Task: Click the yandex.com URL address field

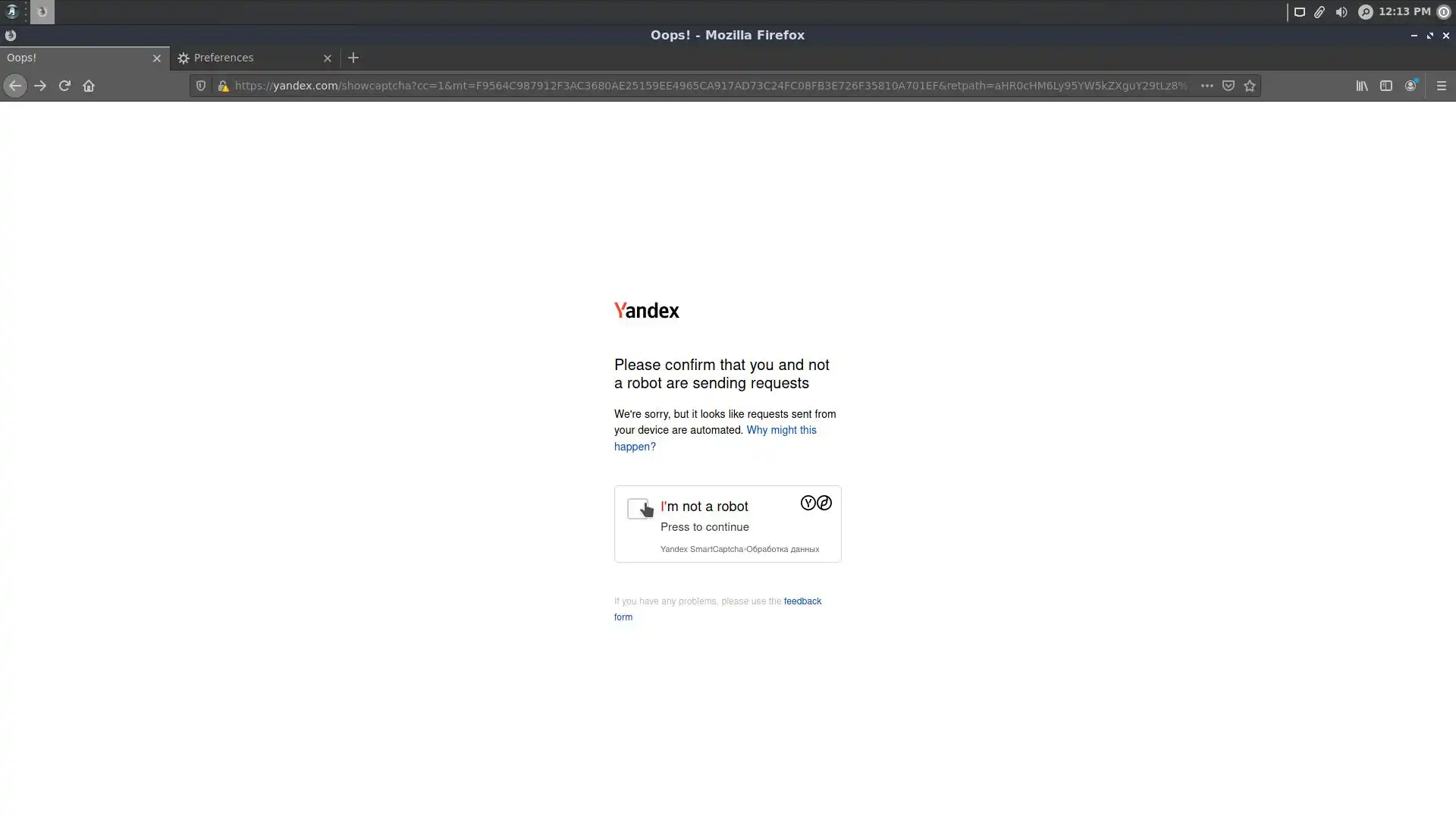Action: [x=709, y=86]
